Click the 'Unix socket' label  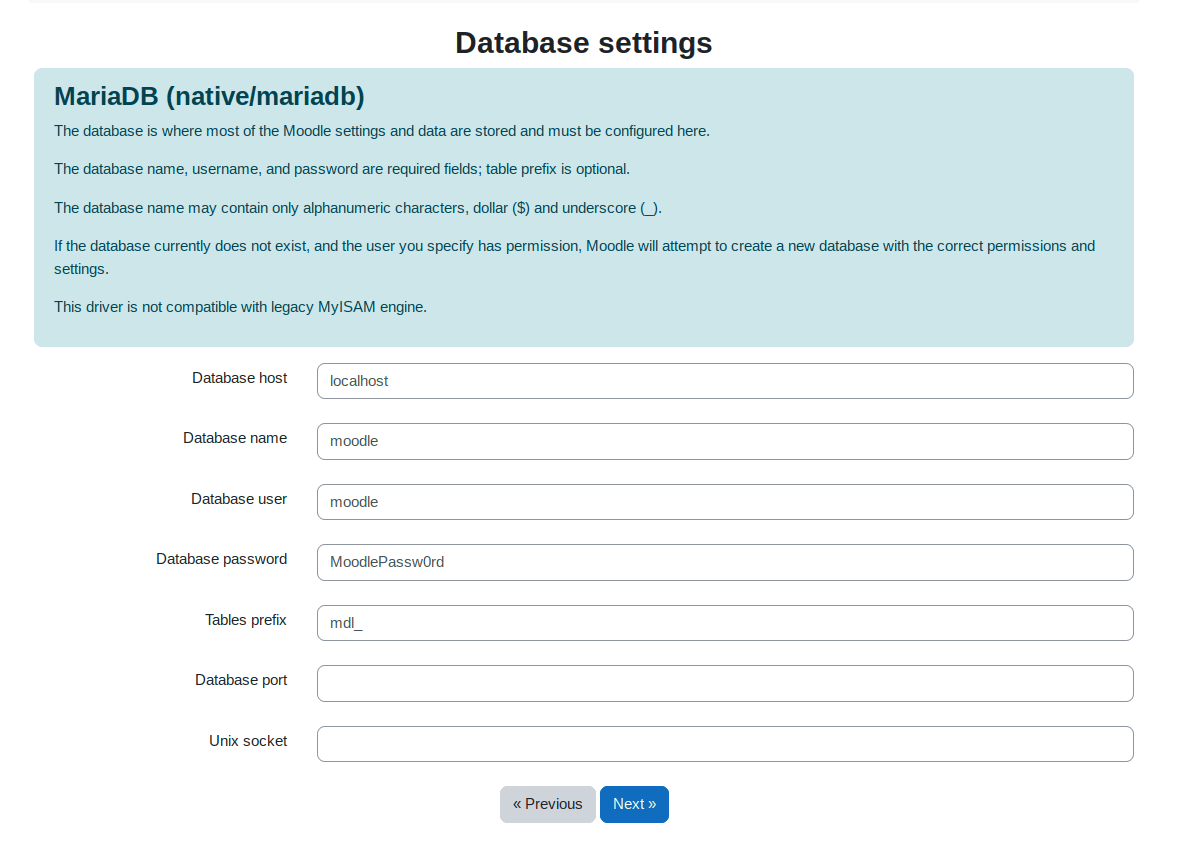point(248,741)
